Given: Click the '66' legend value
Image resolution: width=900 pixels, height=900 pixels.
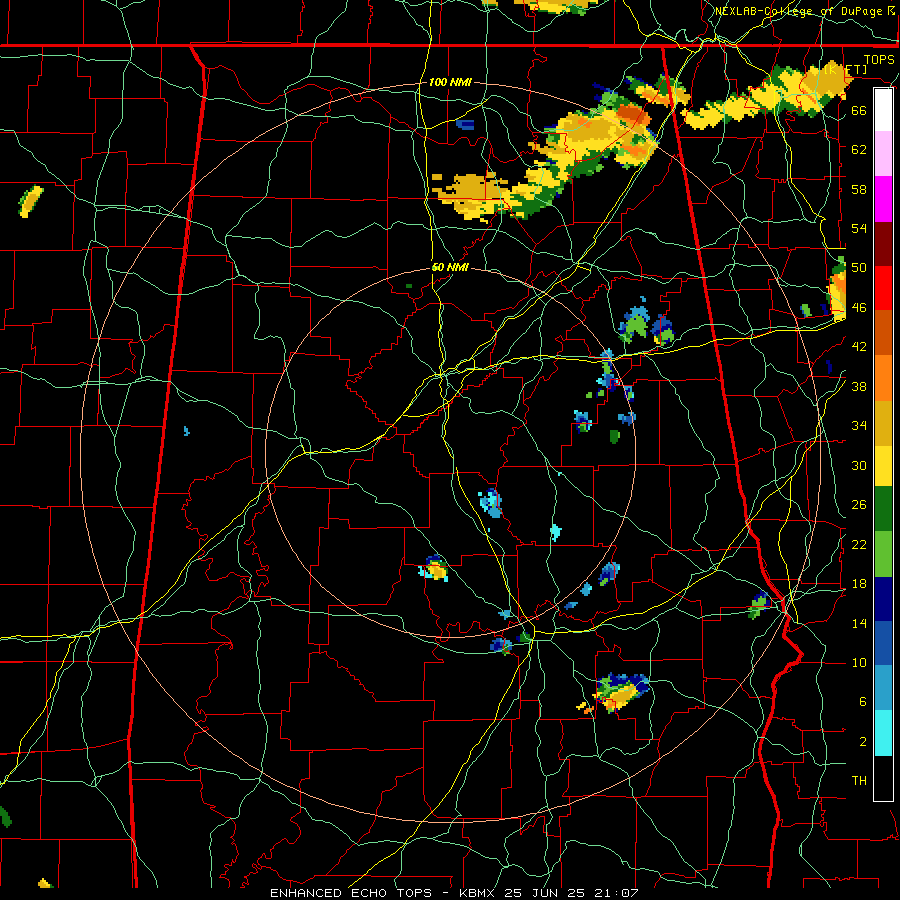Looking at the screenshot, I should click(859, 110).
